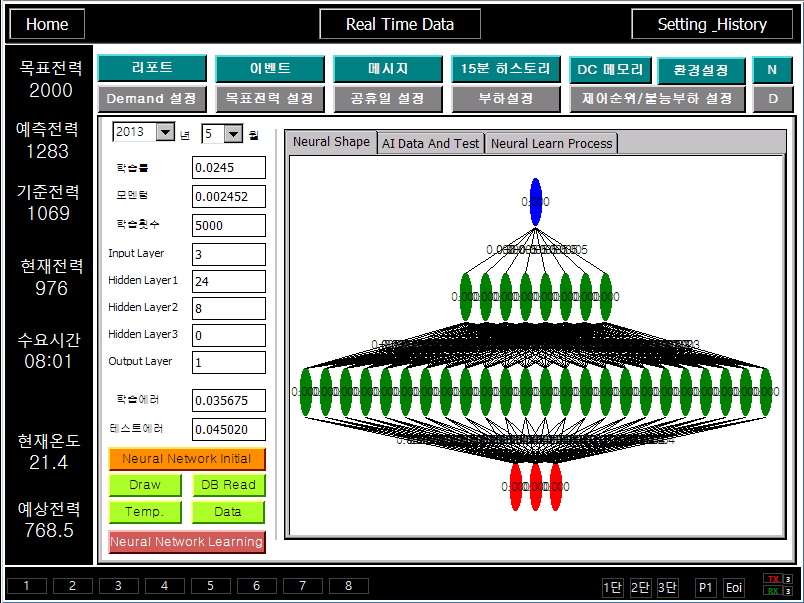Open the Home screen button

(x=47, y=24)
